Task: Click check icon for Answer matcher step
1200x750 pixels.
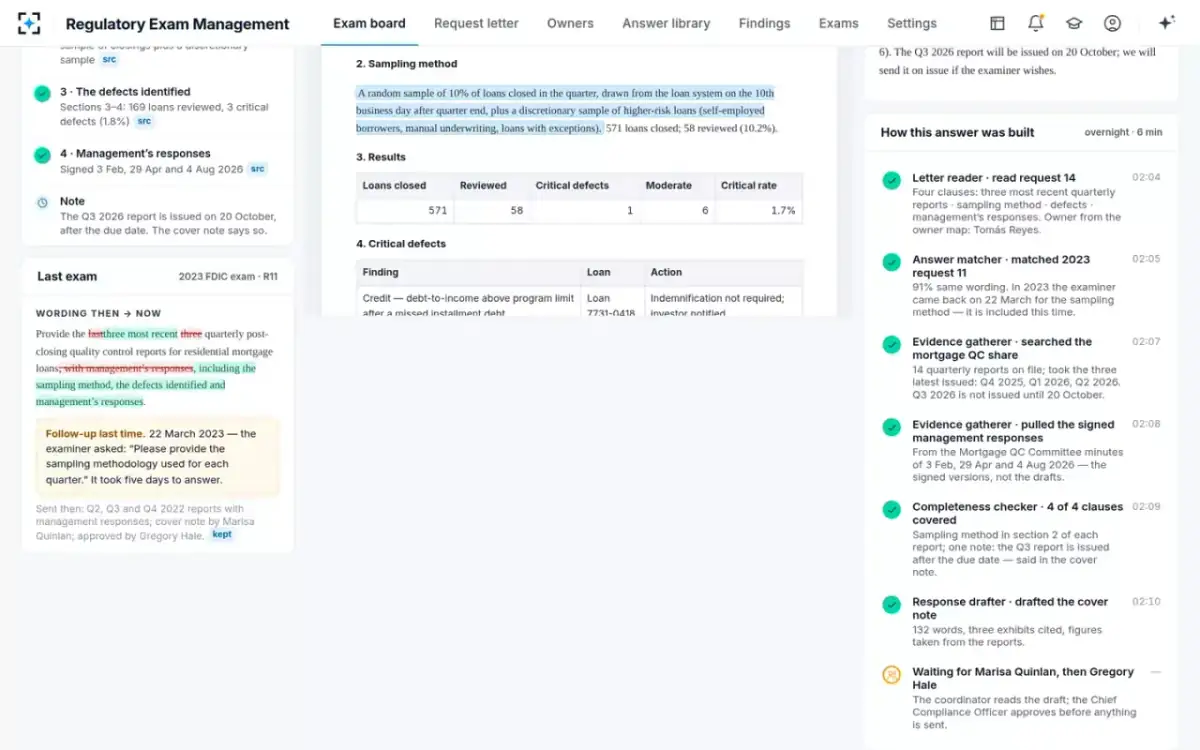Action: click(891, 261)
